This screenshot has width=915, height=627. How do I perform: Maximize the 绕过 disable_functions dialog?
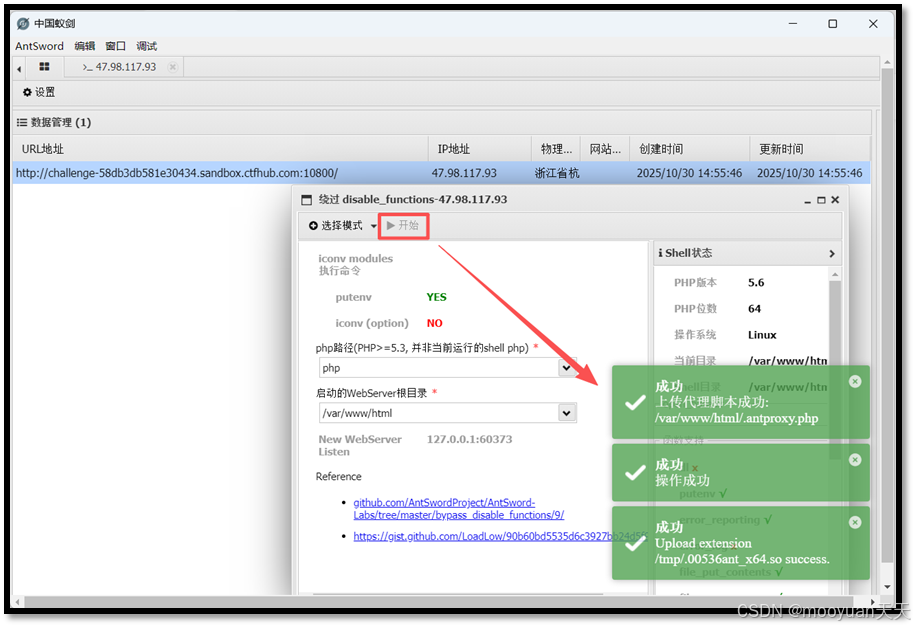pyautogui.click(x=821, y=200)
